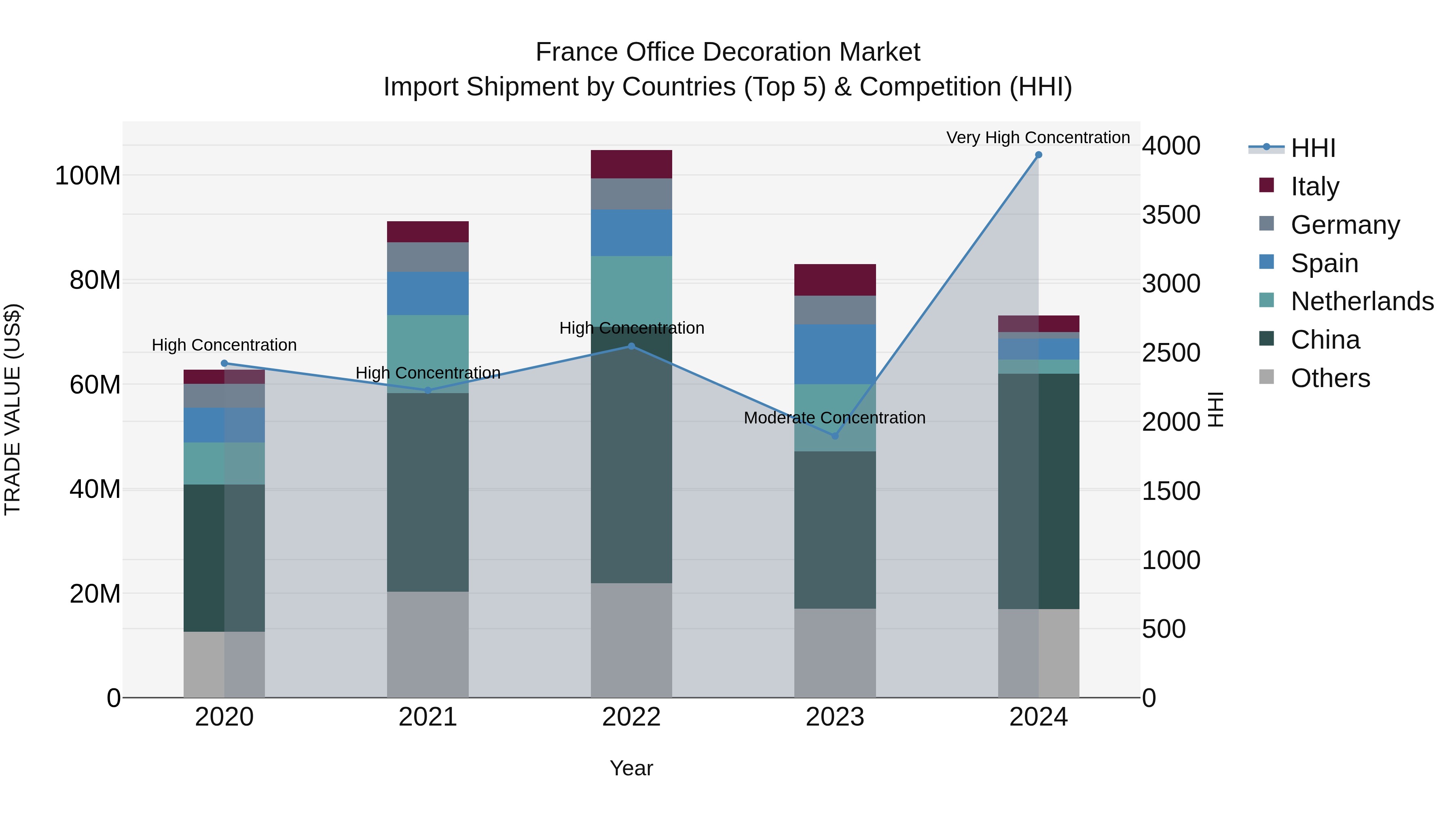1456x819 pixels.
Task: Click the 'Import Shipment by Countries' subtitle
Action: click(x=728, y=87)
